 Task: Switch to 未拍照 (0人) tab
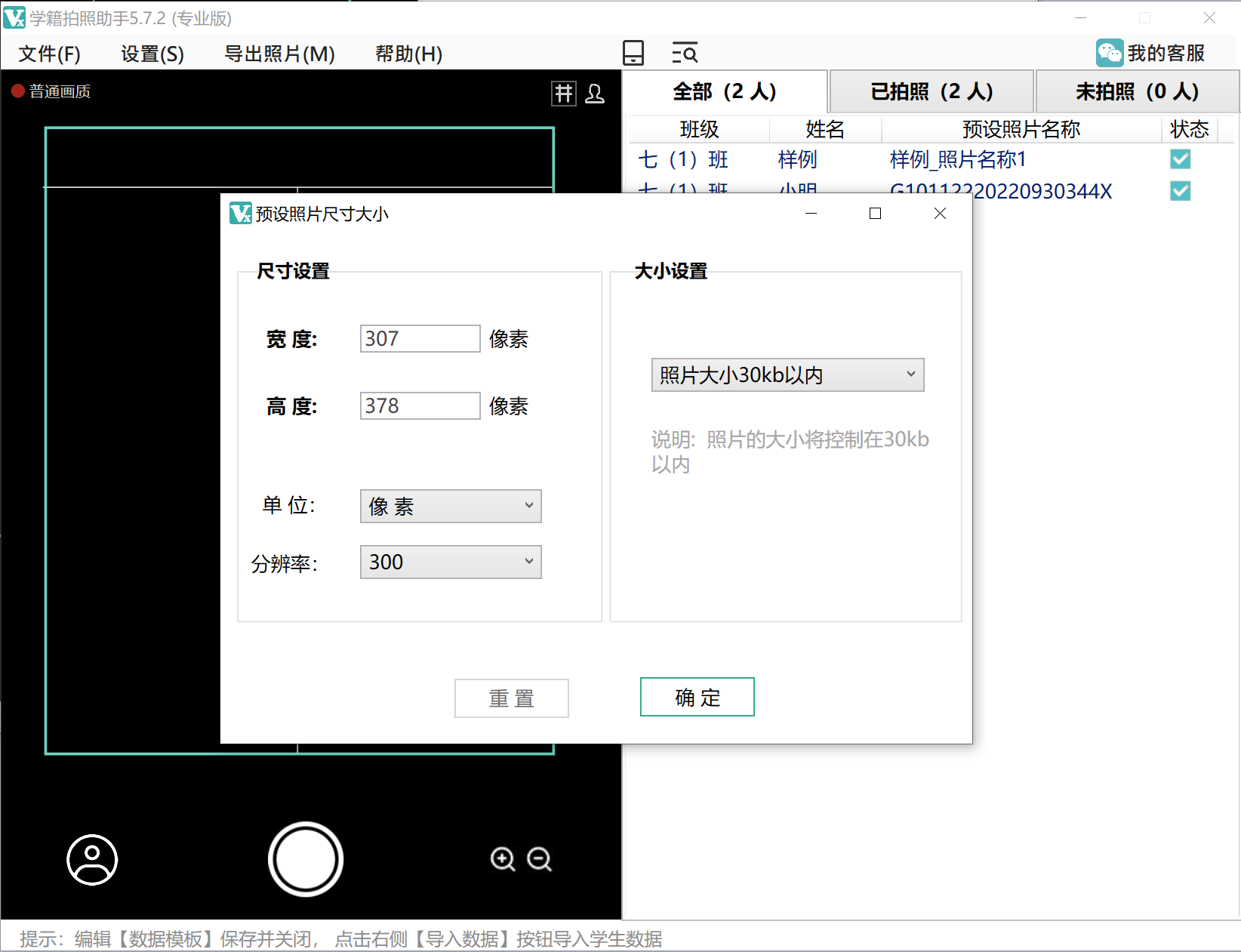tap(1138, 91)
